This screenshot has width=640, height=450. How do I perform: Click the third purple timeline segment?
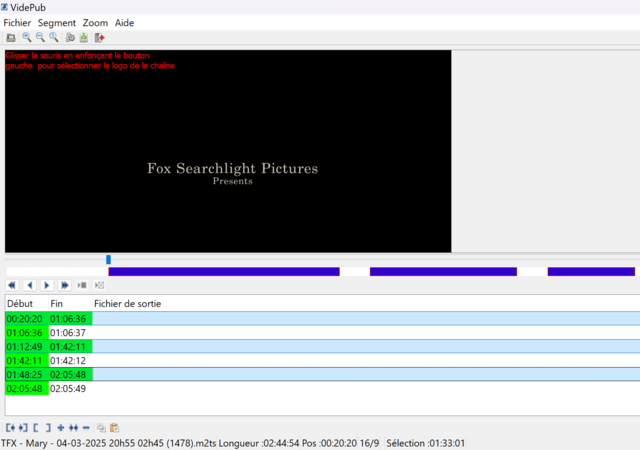(591, 272)
